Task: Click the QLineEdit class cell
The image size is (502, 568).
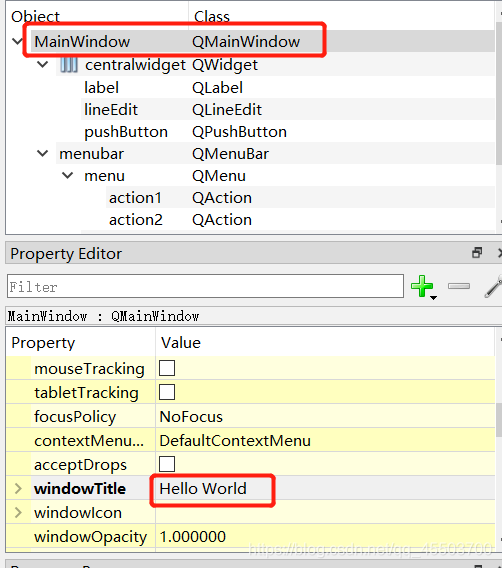Action: (227, 110)
